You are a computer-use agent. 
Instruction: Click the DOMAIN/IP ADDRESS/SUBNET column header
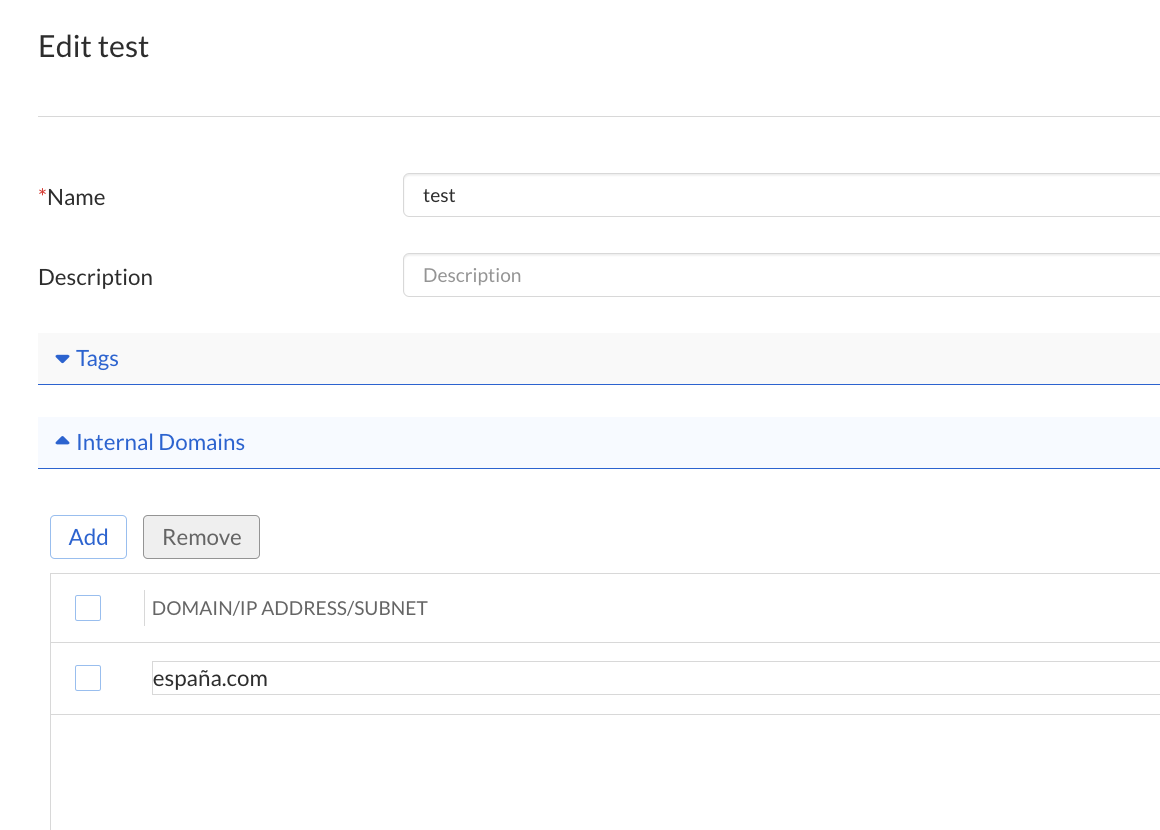click(289, 608)
